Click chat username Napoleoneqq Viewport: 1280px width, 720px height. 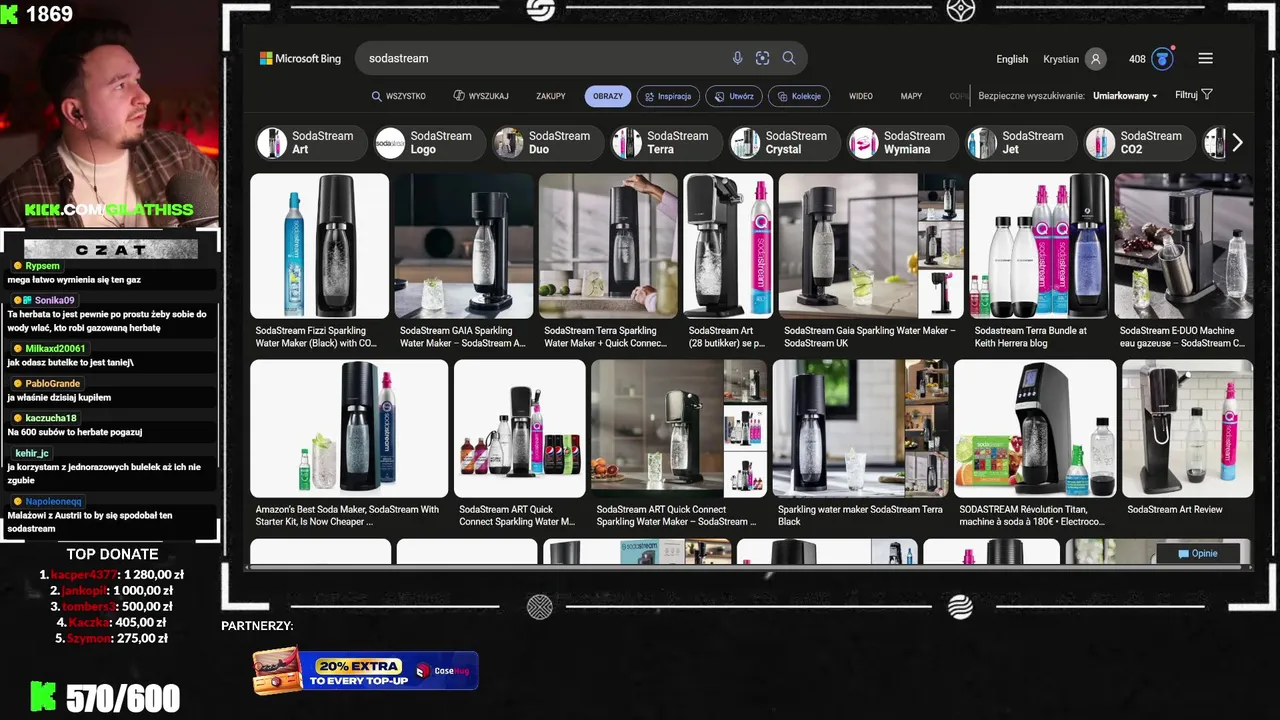click(x=53, y=501)
